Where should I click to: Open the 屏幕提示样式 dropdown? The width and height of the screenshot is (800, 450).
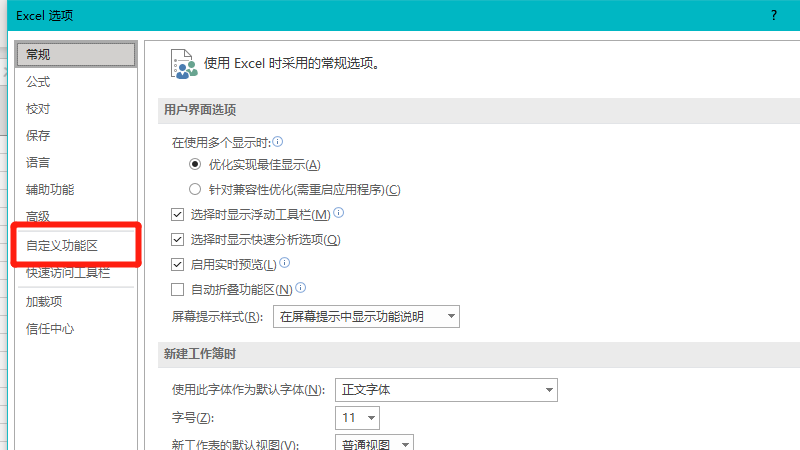point(365,317)
